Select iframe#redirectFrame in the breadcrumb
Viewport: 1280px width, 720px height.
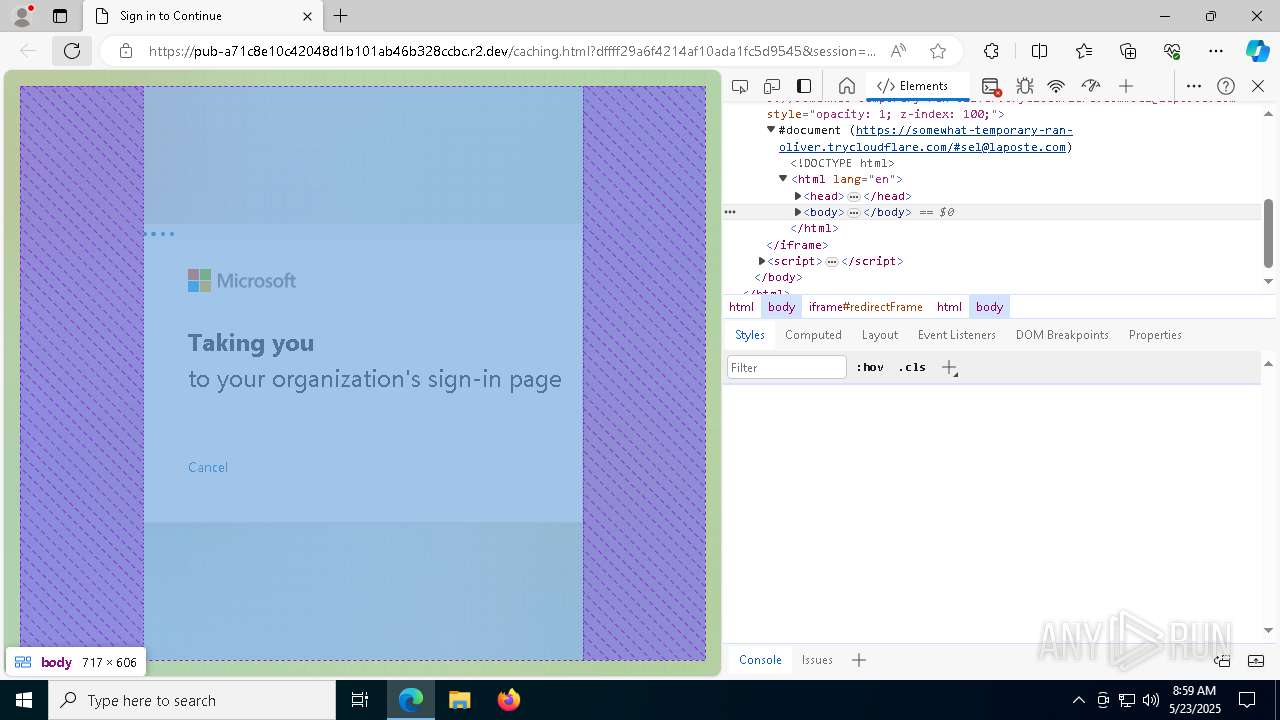pos(866,307)
